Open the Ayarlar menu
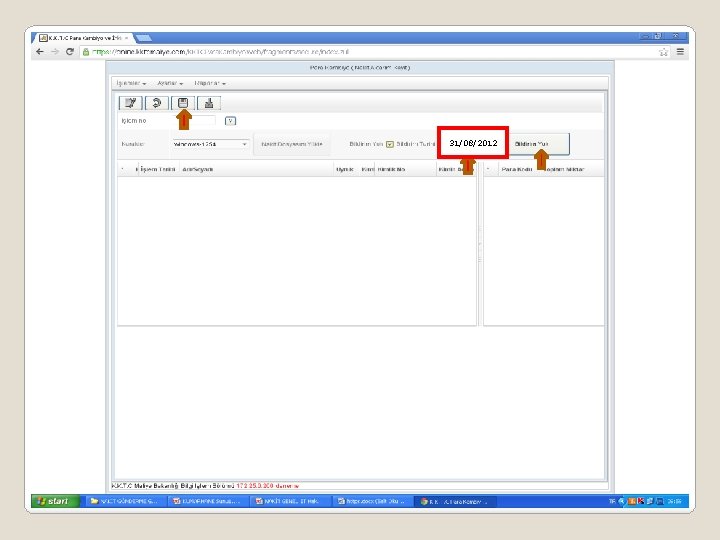This screenshot has height=540, width=720. (170, 83)
